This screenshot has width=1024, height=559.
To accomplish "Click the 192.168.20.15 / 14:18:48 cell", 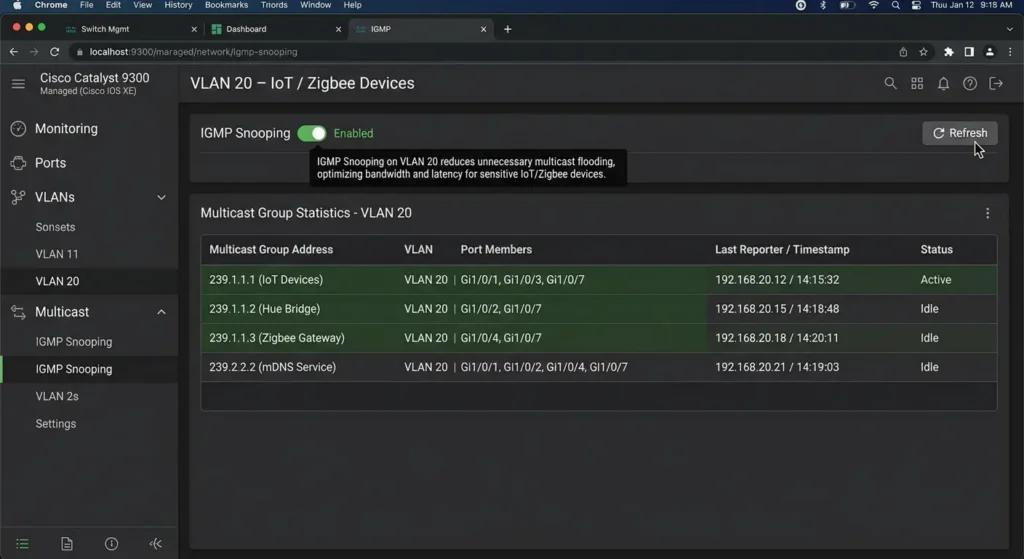I will tap(777, 309).
